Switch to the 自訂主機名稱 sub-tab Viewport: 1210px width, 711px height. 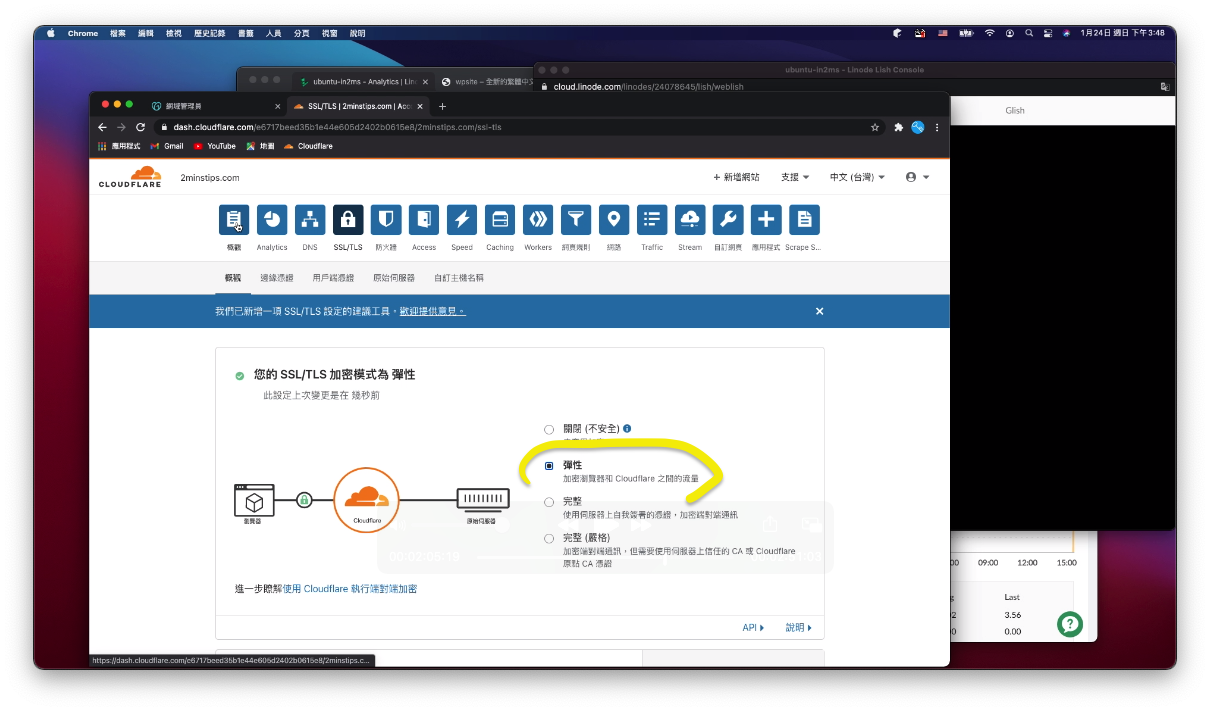[x=459, y=278]
